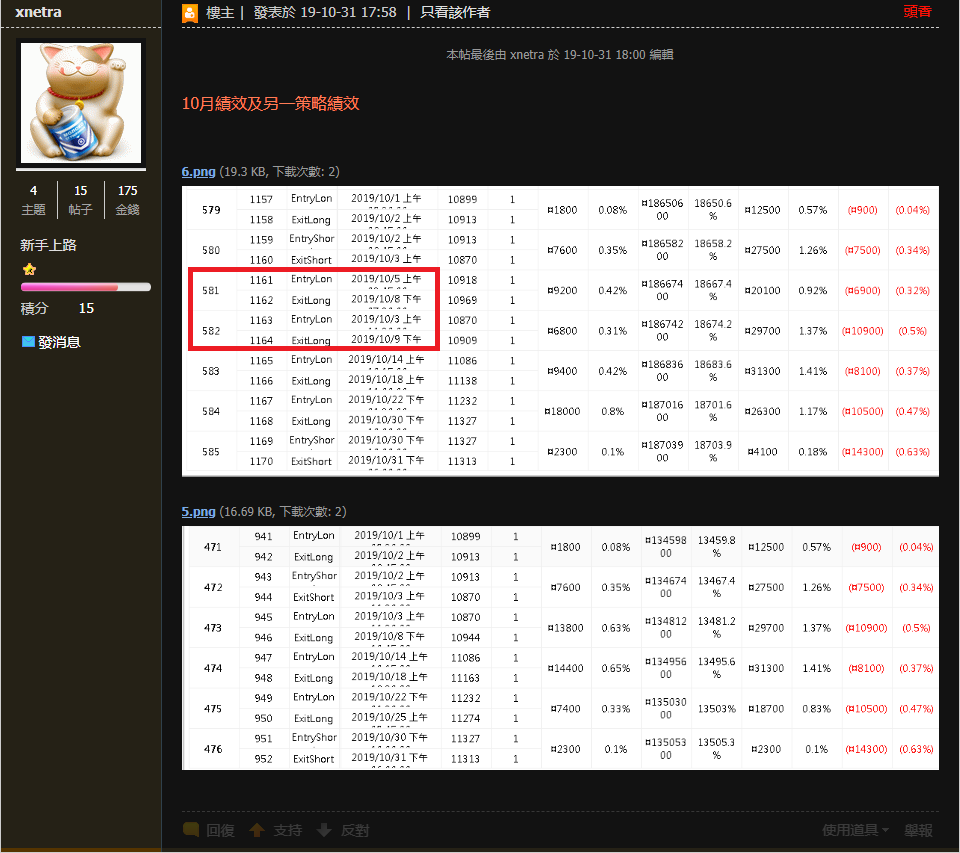Click 樓主 label in post header
The width and height of the screenshot is (960, 853).
pyautogui.click(x=220, y=12)
